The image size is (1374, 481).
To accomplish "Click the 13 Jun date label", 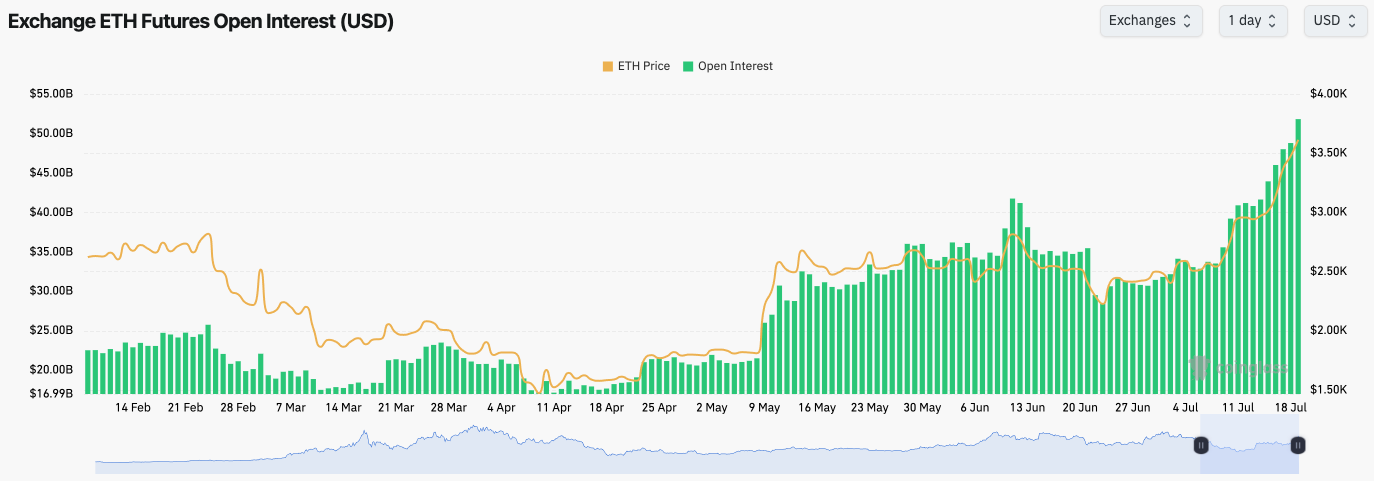I will [x=1027, y=408].
